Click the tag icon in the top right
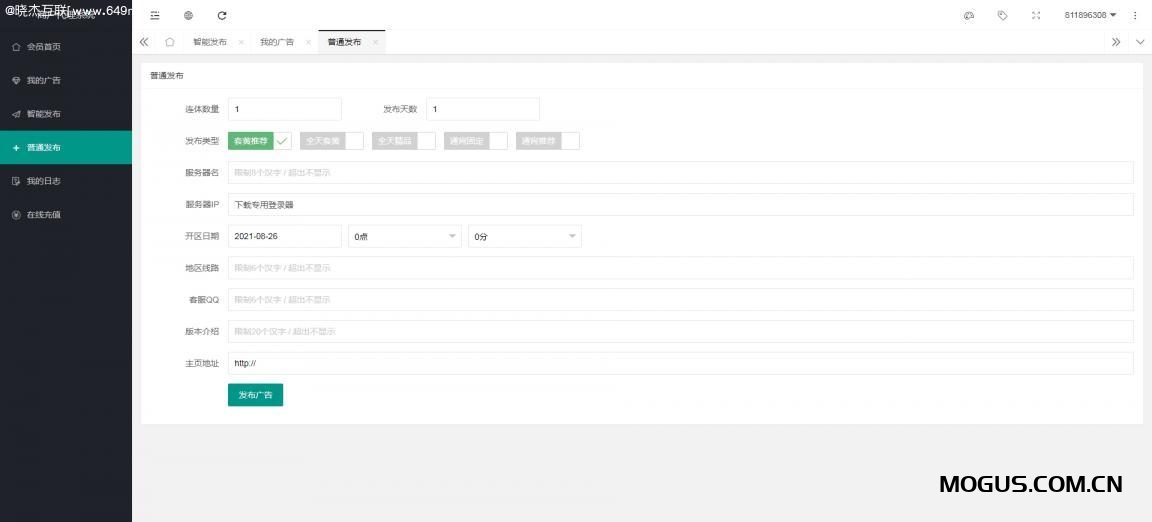Screen dimensions: 1152x522 click(x=1002, y=15)
